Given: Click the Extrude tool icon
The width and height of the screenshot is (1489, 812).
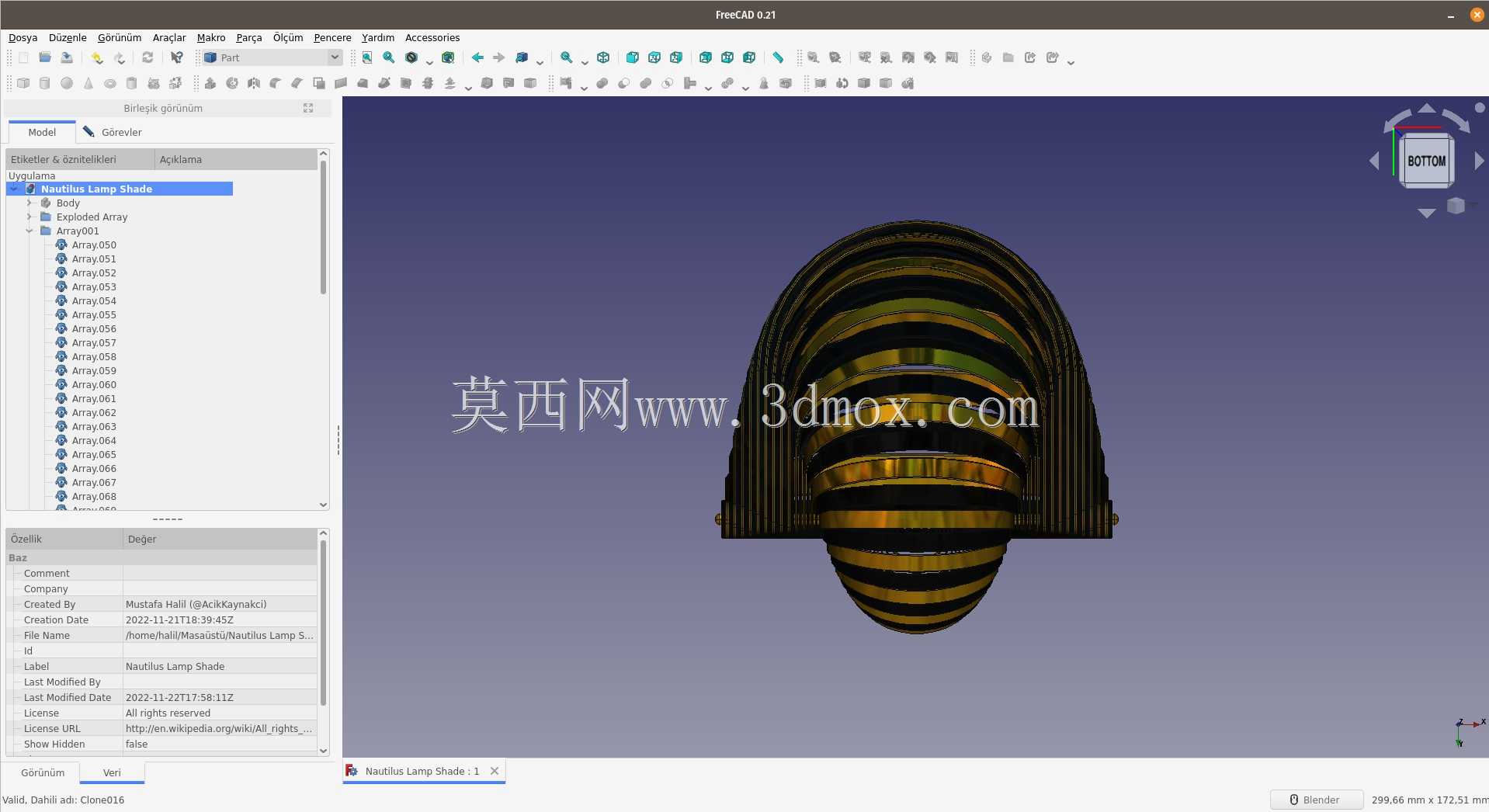Looking at the screenshot, I should pos(210,83).
